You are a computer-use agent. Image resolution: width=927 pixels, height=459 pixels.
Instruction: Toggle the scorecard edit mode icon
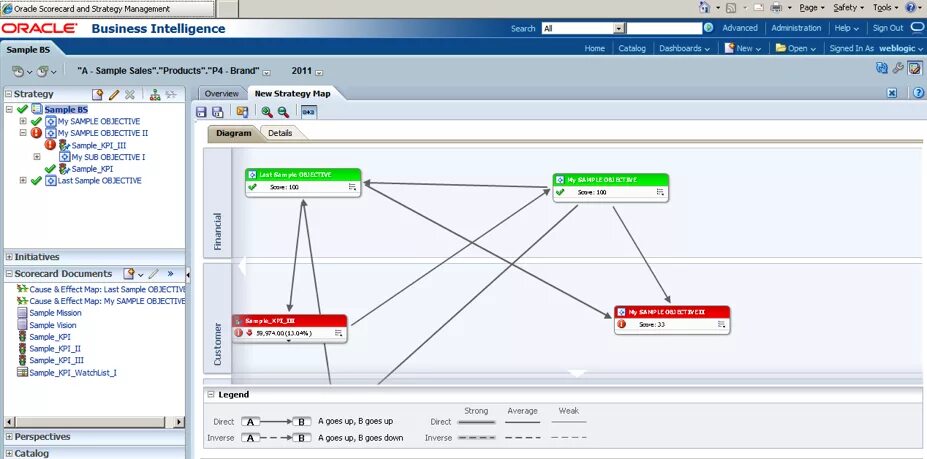coord(915,69)
